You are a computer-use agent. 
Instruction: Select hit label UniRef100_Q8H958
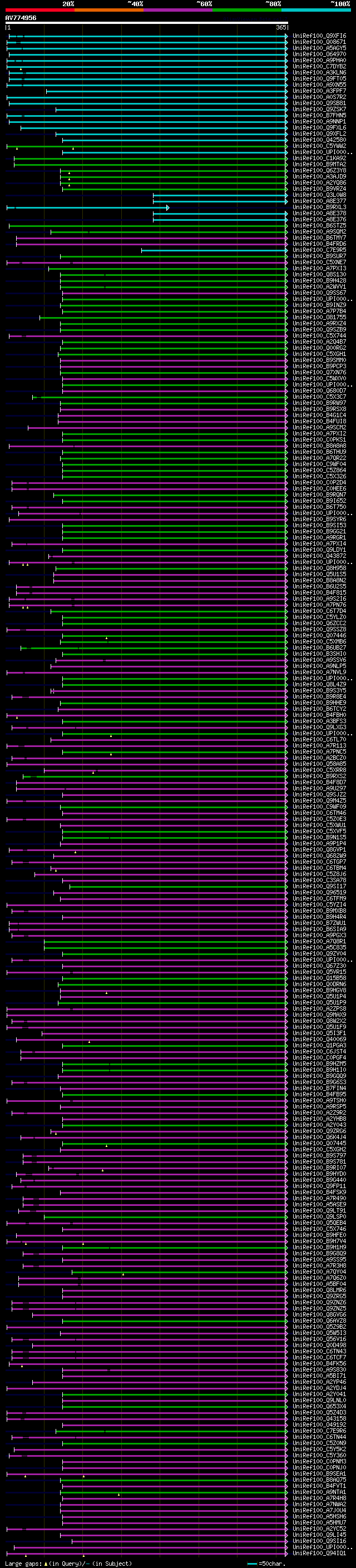pos(319,568)
